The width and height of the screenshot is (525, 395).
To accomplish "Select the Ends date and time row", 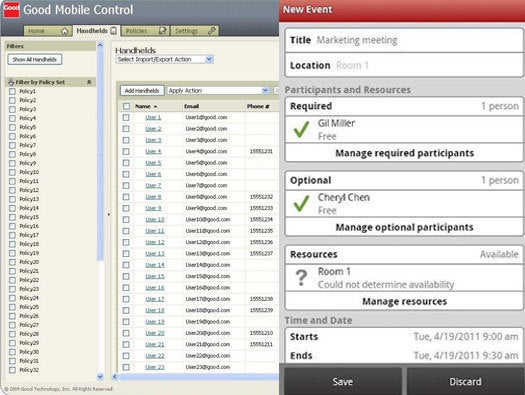I will pos(404,355).
